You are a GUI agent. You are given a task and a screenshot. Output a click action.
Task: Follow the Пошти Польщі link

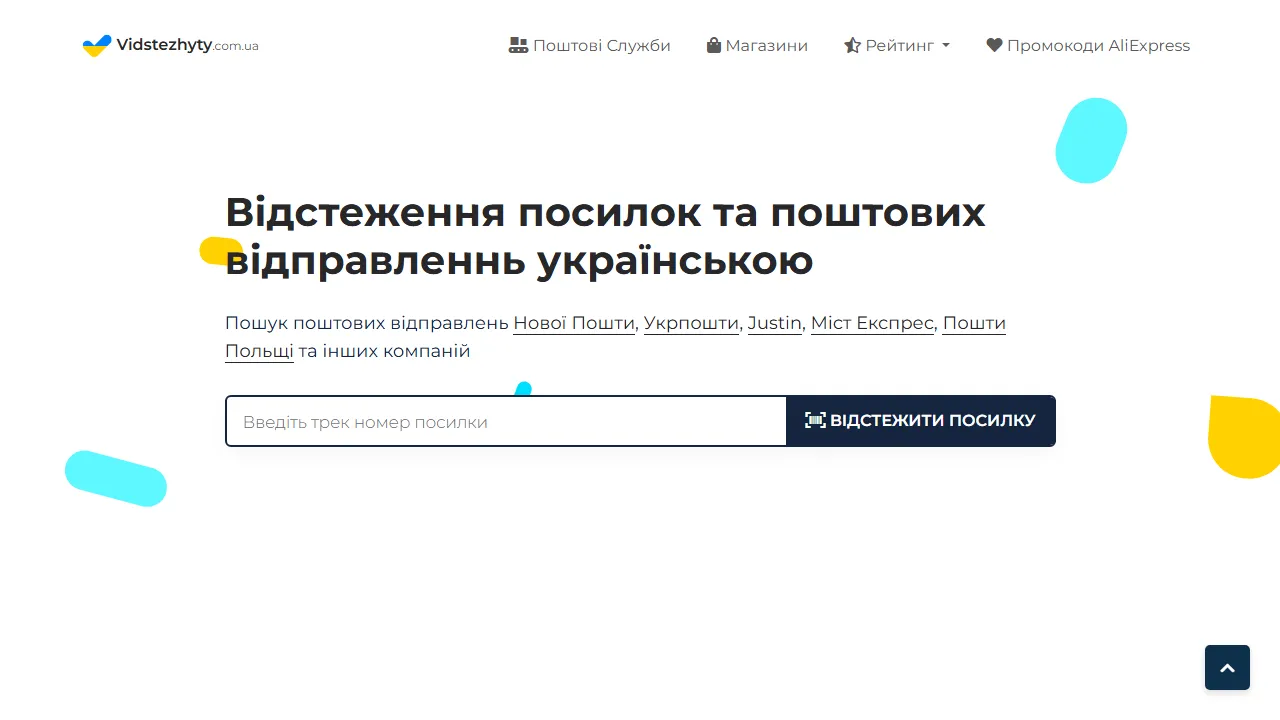coord(259,351)
